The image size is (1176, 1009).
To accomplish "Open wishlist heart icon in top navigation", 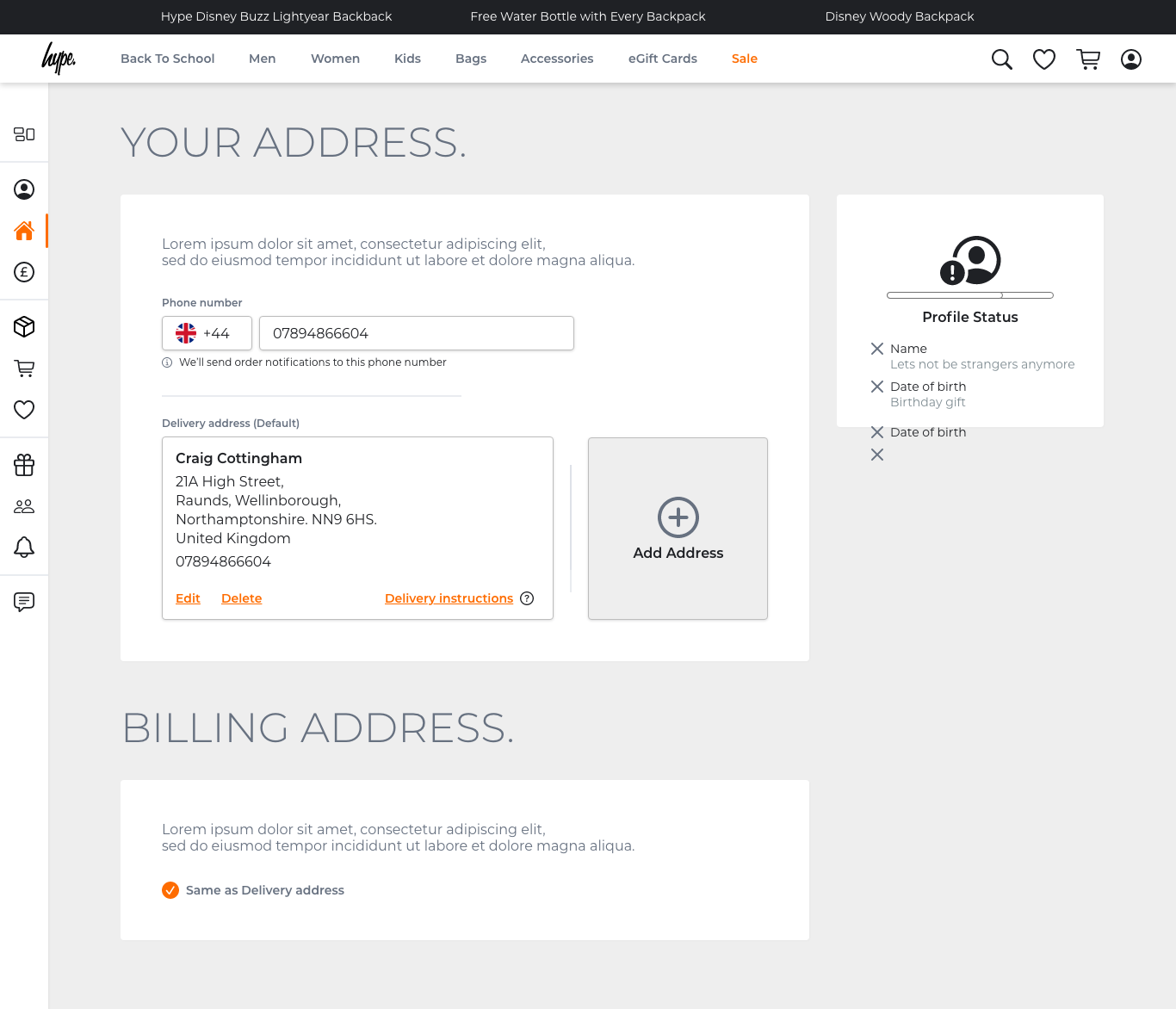I will pyautogui.click(x=1044, y=59).
